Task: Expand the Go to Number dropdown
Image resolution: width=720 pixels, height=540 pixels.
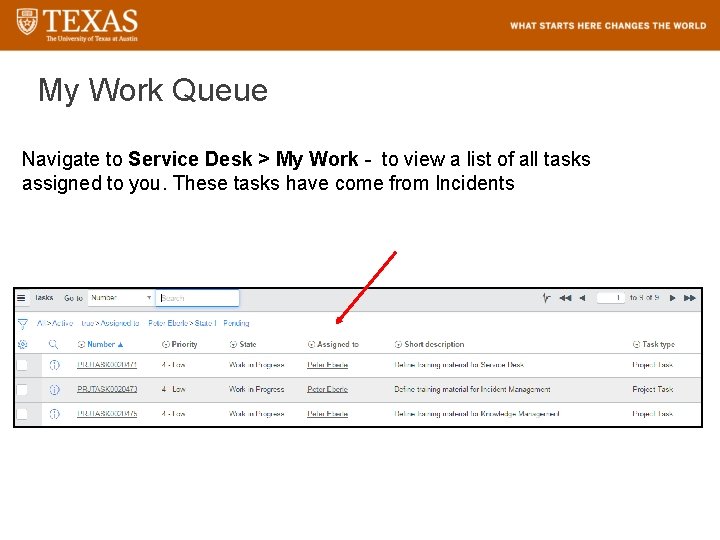Action: 121,298
